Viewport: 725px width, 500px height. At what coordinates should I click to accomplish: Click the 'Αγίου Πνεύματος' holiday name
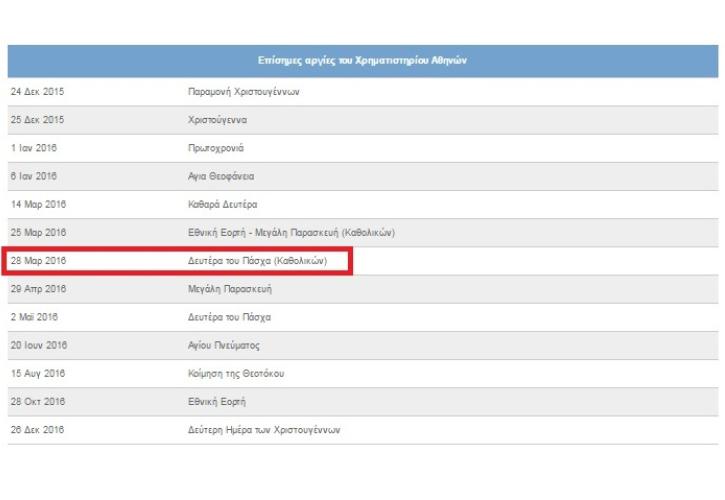click(224, 346)
